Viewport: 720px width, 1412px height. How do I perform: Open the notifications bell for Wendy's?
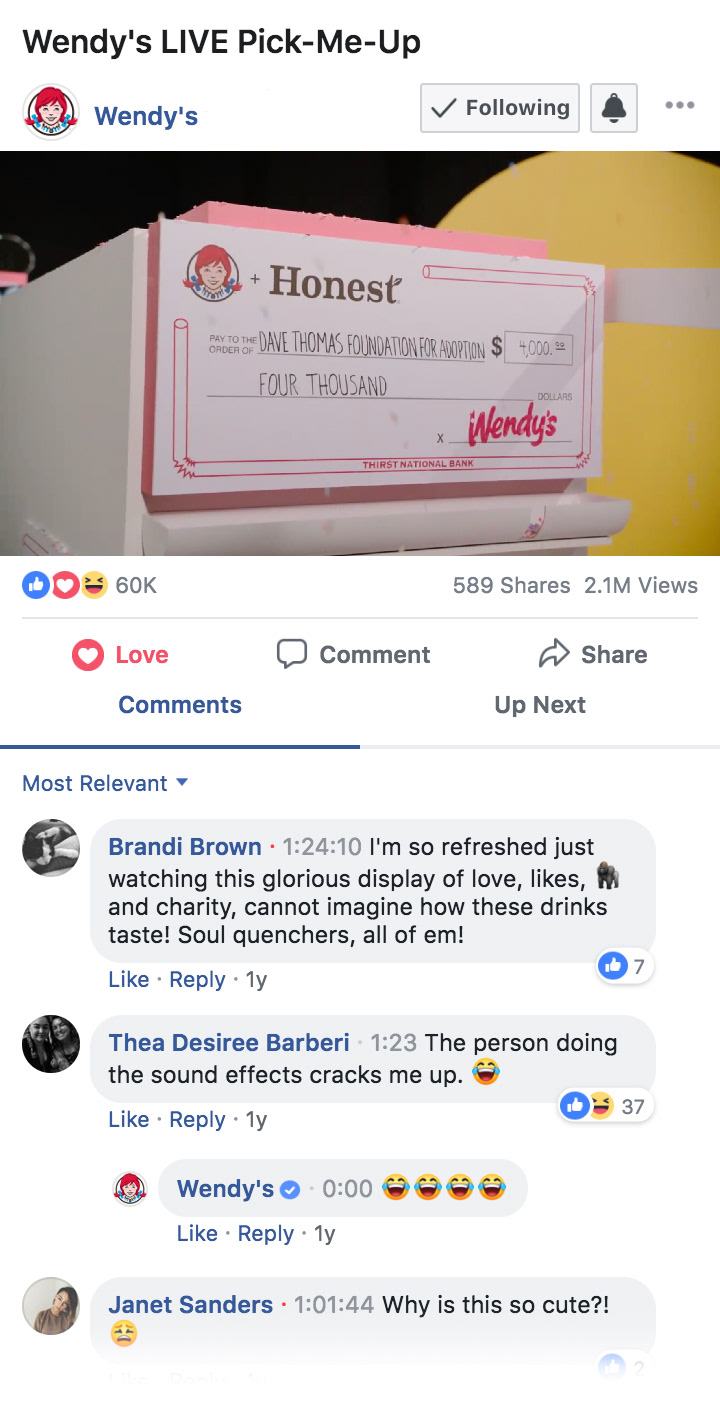pos(614,108)
